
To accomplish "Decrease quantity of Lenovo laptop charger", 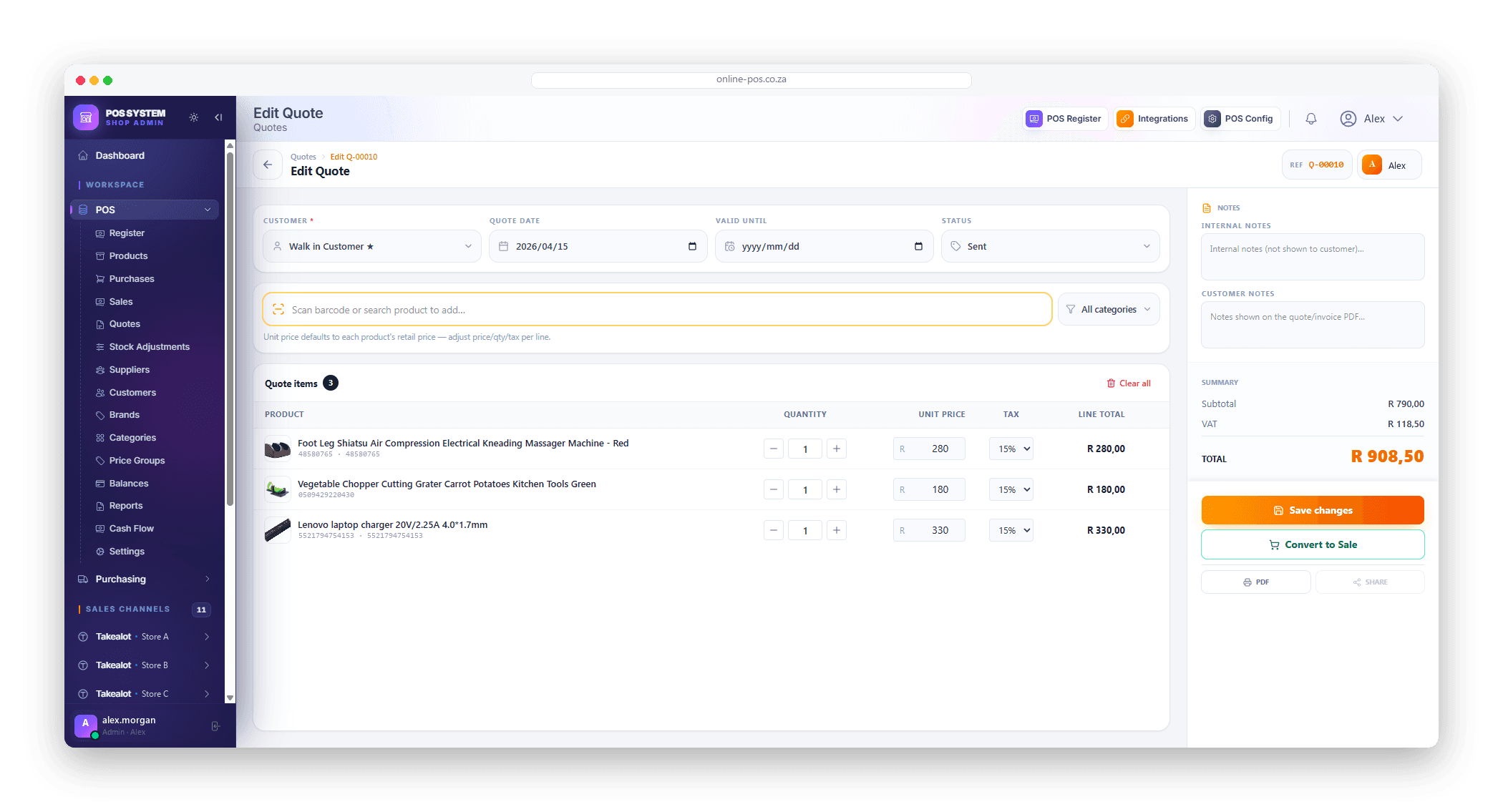I will (774, 530).
